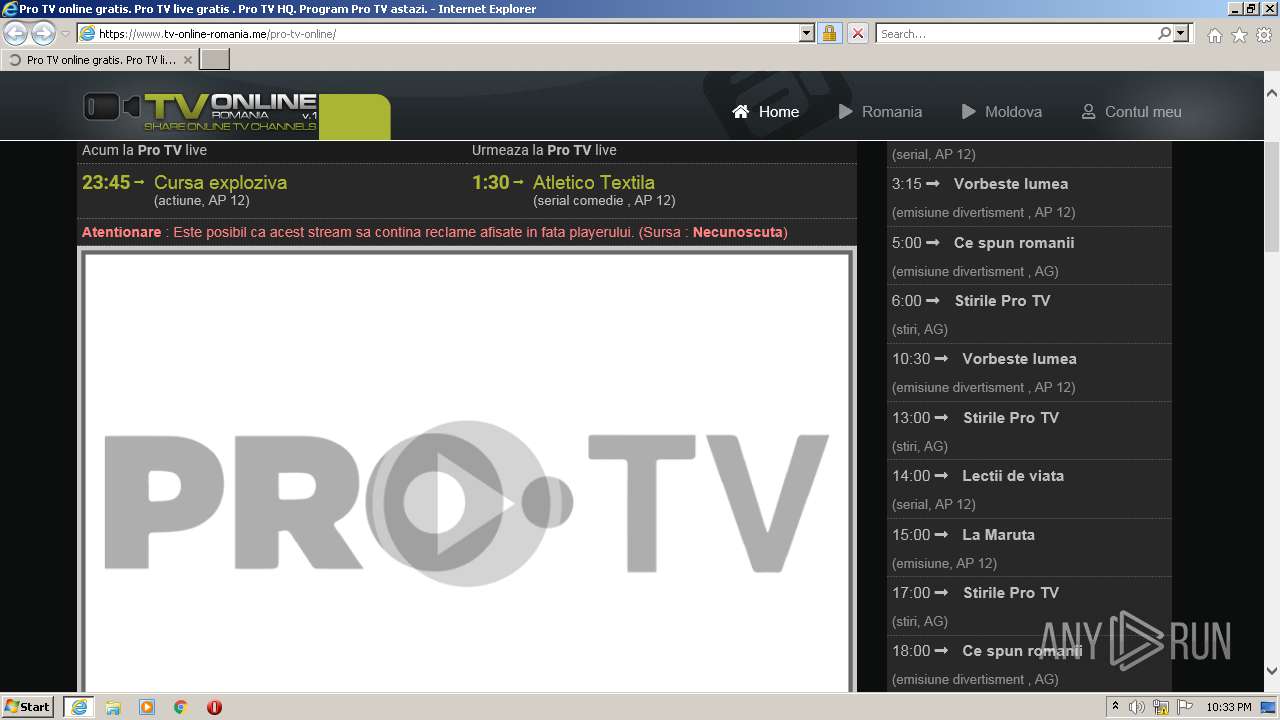Open the search provider dropdown arrow
1280x720 pixels.
1181,33
